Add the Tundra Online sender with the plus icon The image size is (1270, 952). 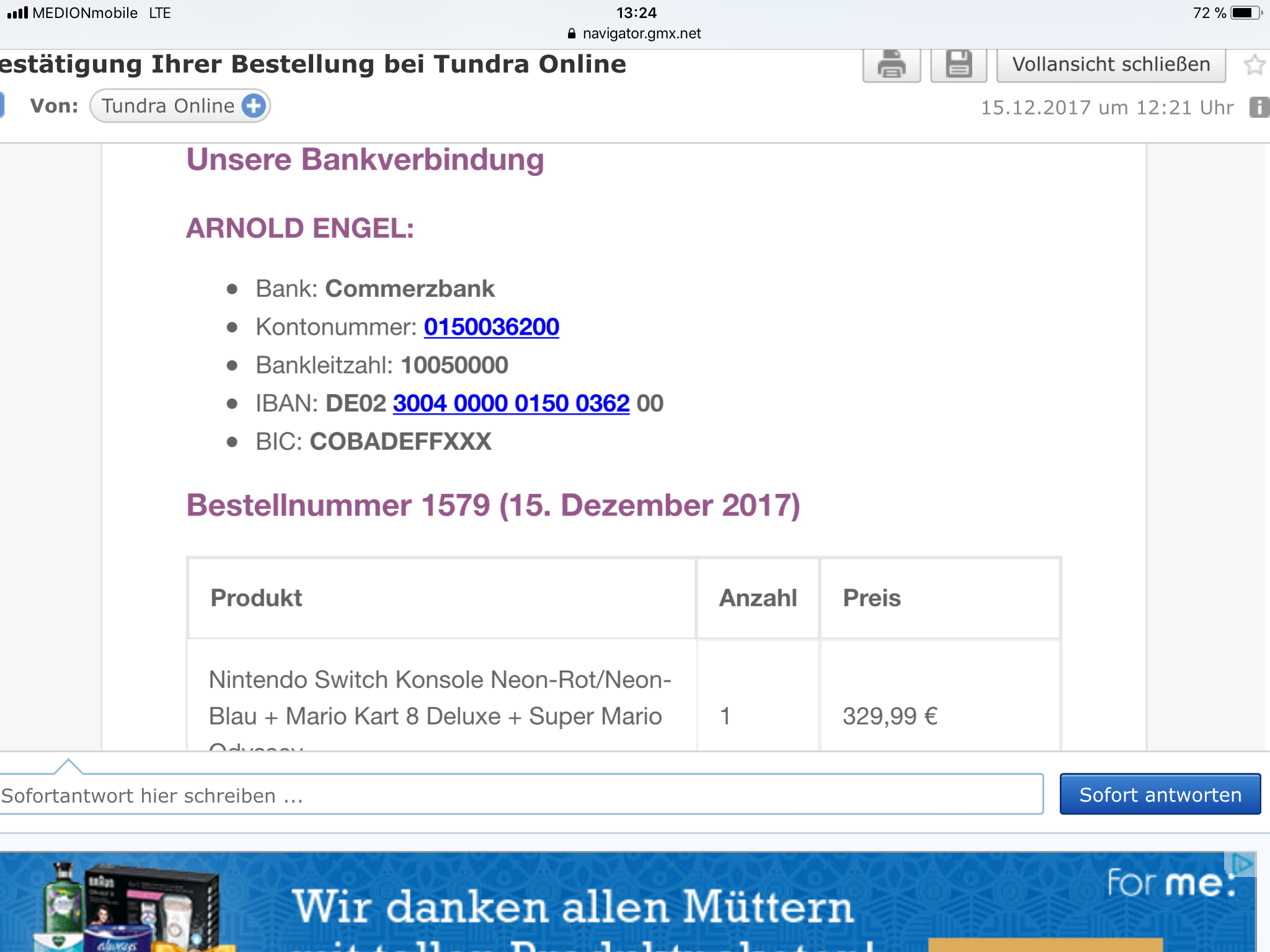[x=254, y=106]
